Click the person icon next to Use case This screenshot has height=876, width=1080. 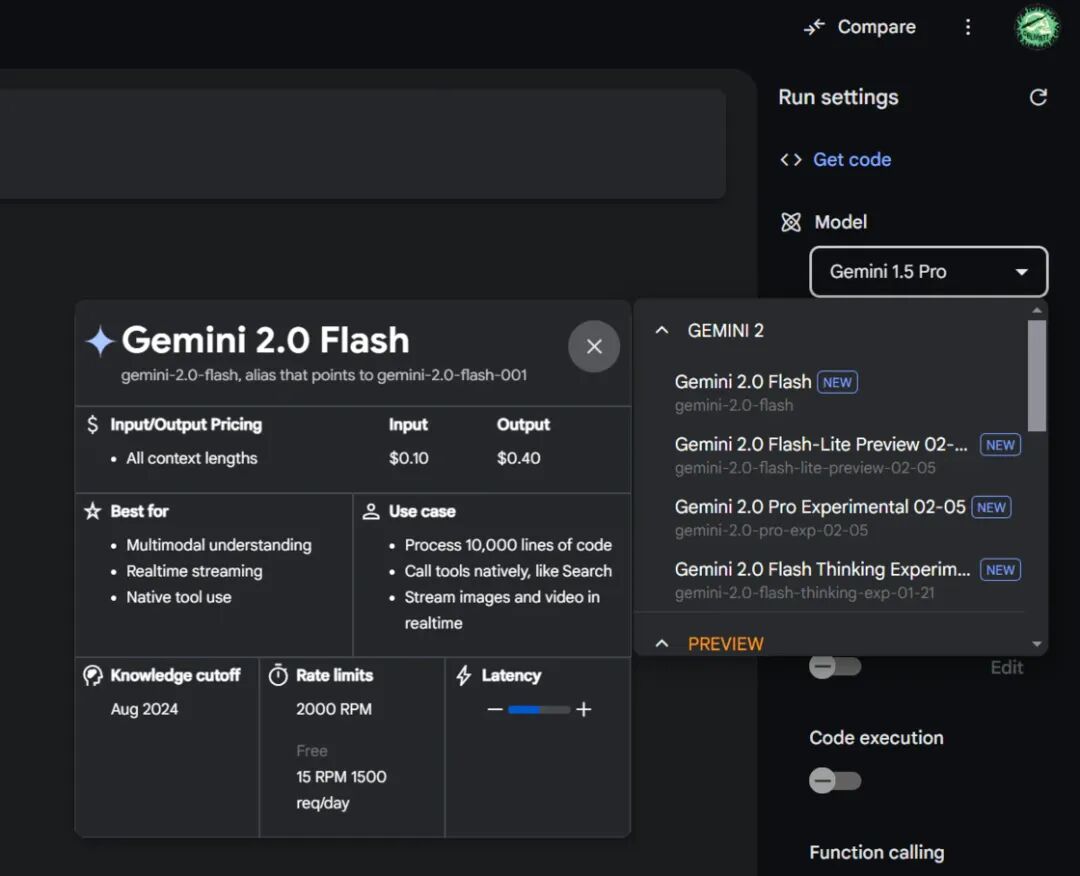click(371, 511)
